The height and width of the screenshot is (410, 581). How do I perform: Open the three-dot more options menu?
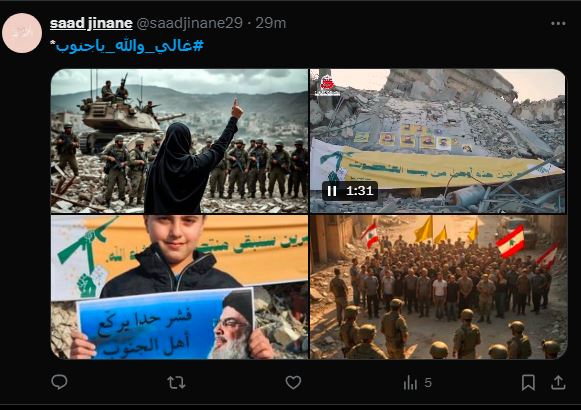tap(558, 23)
